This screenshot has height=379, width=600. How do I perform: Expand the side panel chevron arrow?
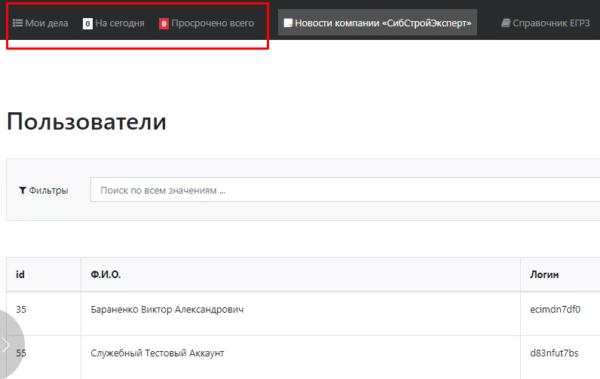tap(6, 345)
